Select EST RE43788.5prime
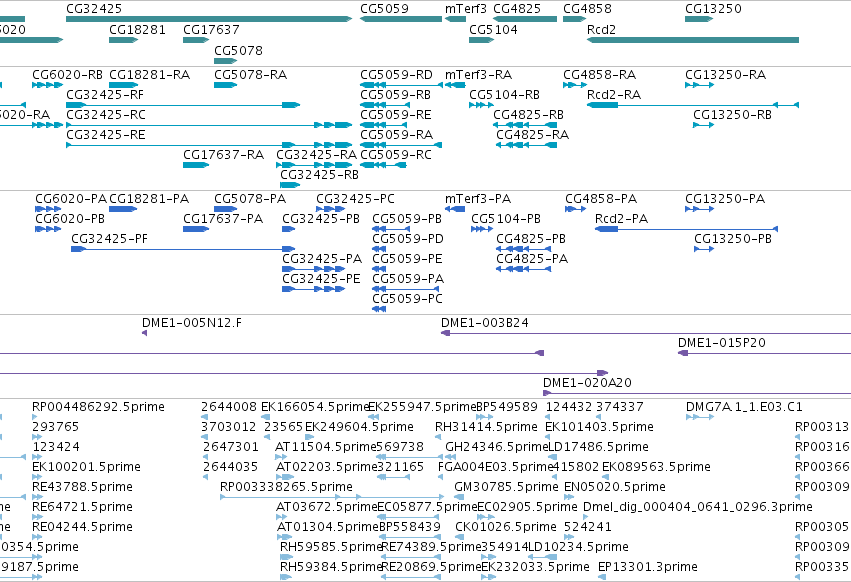The image size is (851, 582). pyautogui.click(x=37, y=496)
